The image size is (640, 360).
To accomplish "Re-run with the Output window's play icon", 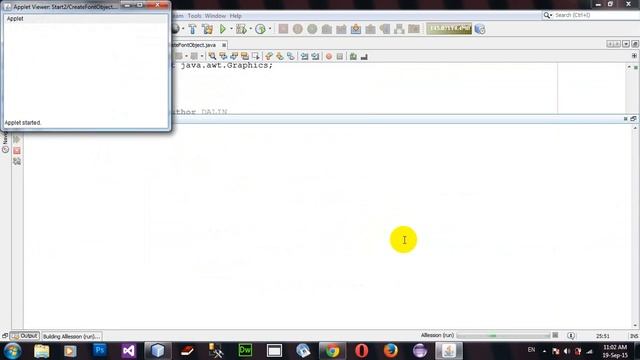I will [x=17, y=140].
